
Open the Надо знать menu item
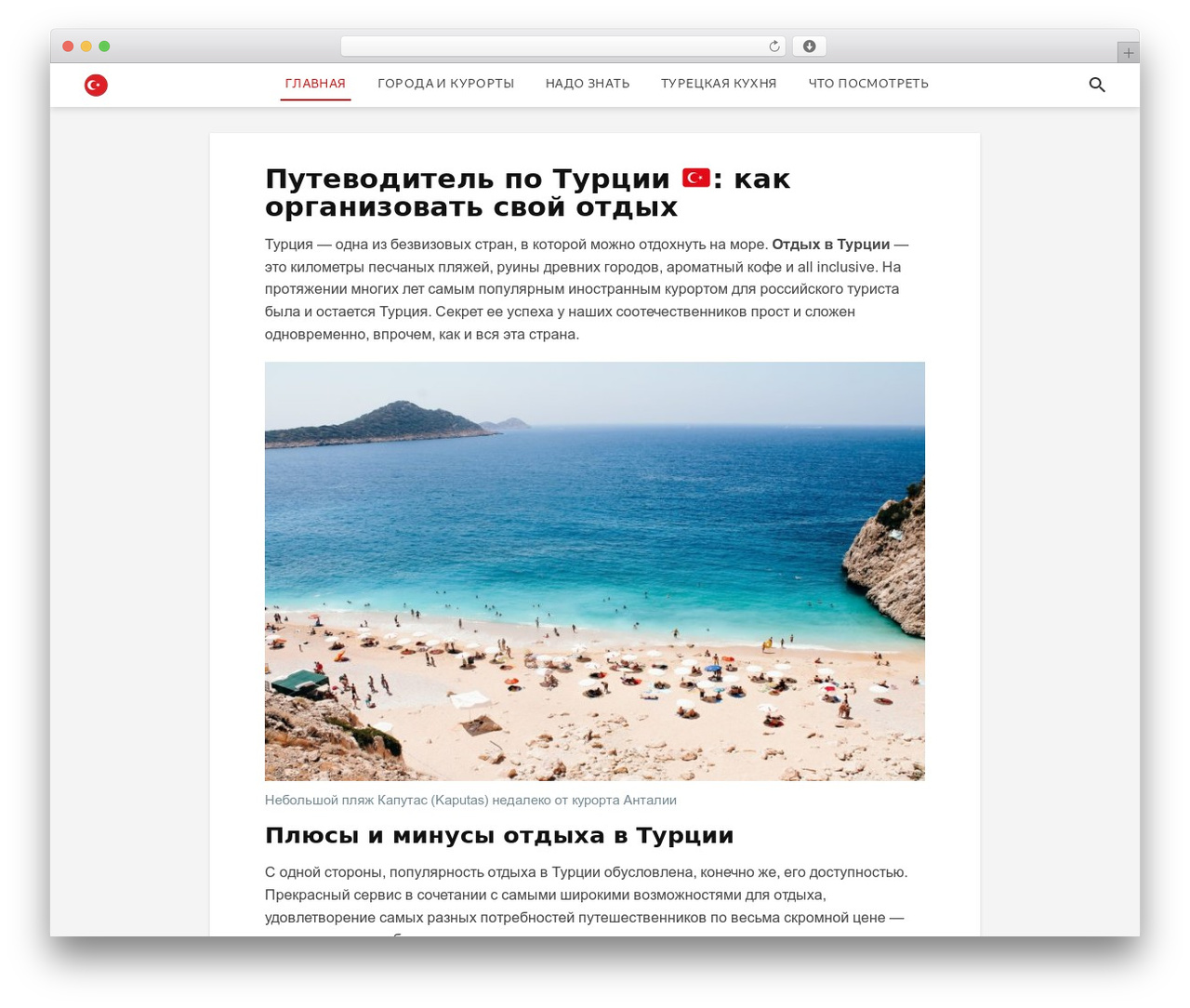click(x=588, y=84)
